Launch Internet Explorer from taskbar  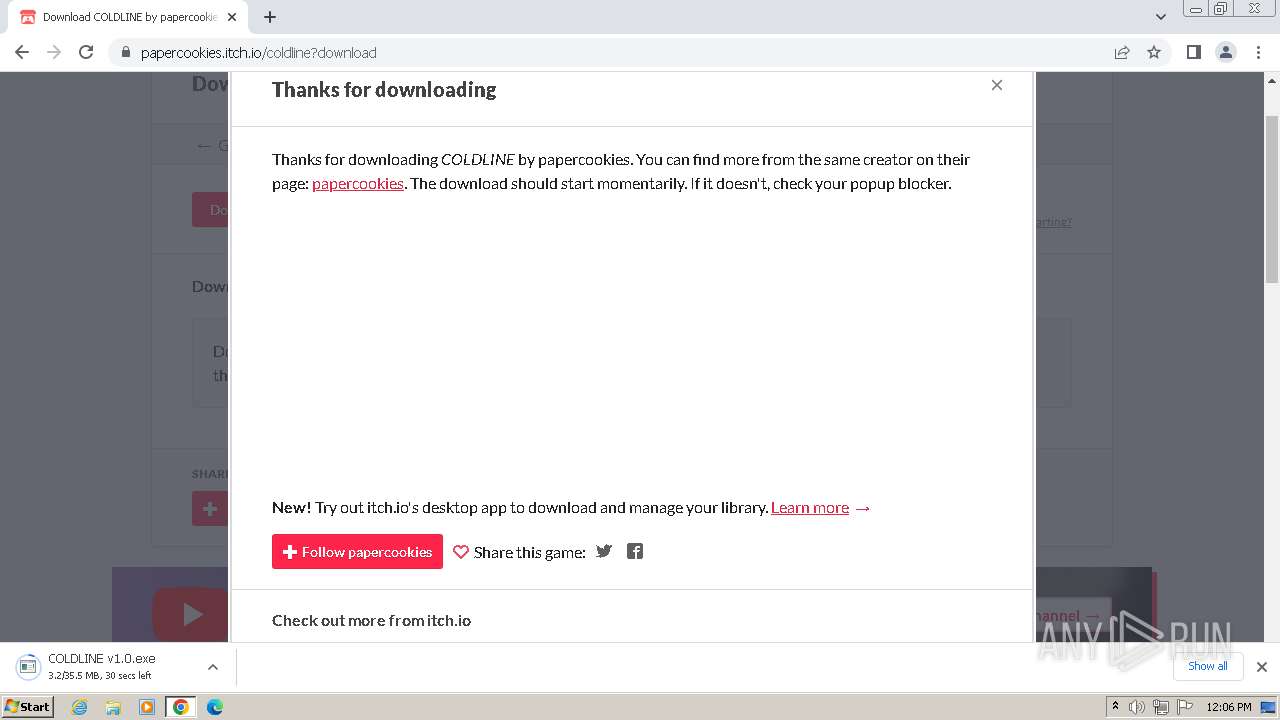point(80,707)
